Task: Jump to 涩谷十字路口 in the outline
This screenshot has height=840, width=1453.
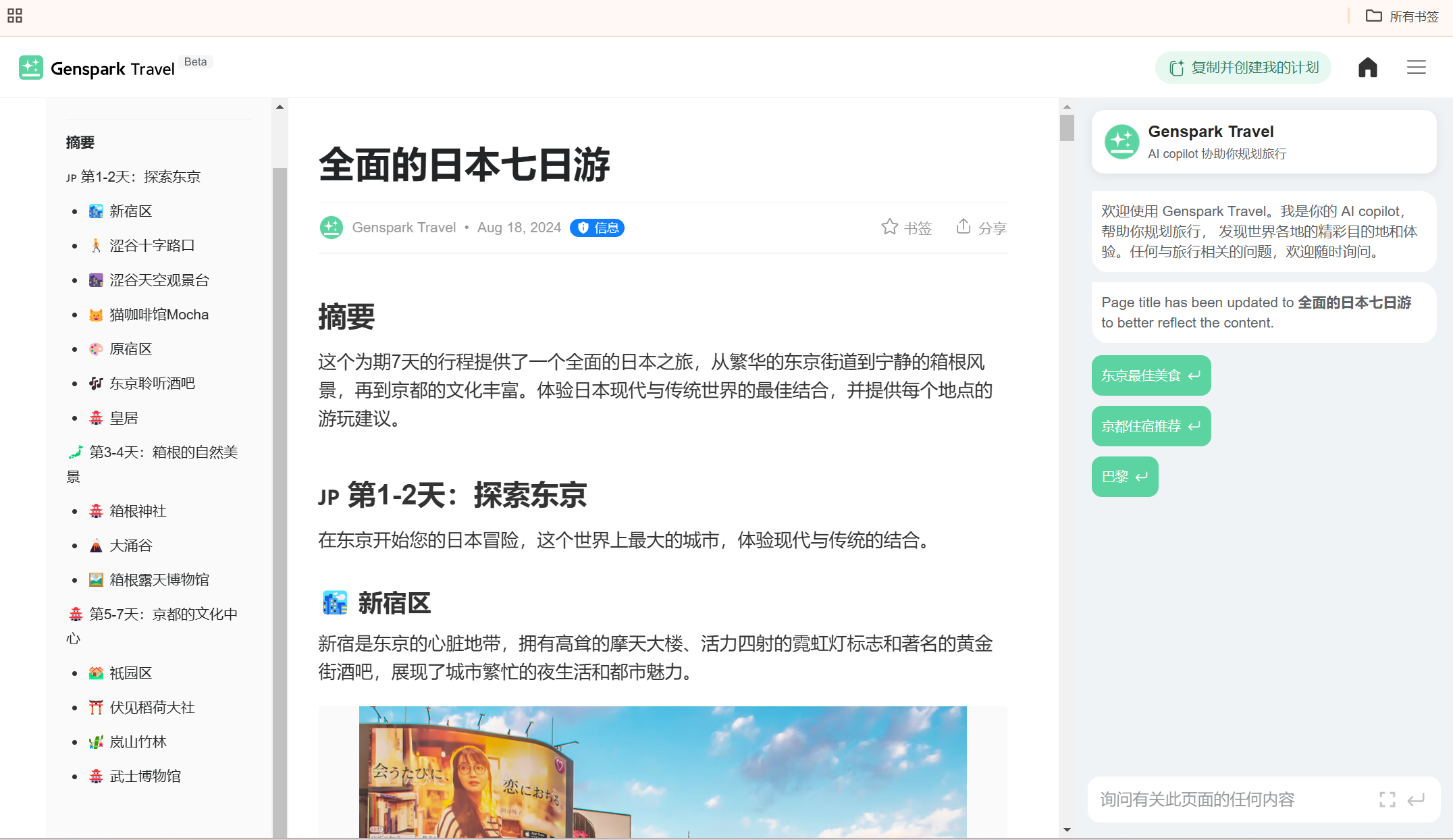Action: pyautogui.click(x=152, y=246)
